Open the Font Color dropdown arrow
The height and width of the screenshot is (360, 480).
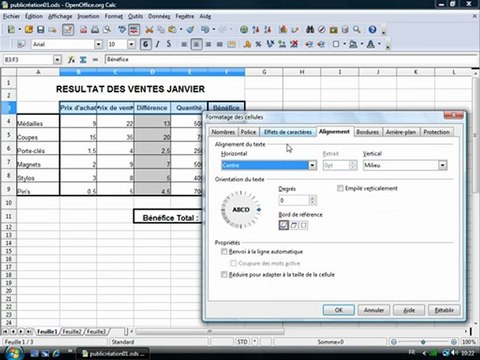coord(379,44)
